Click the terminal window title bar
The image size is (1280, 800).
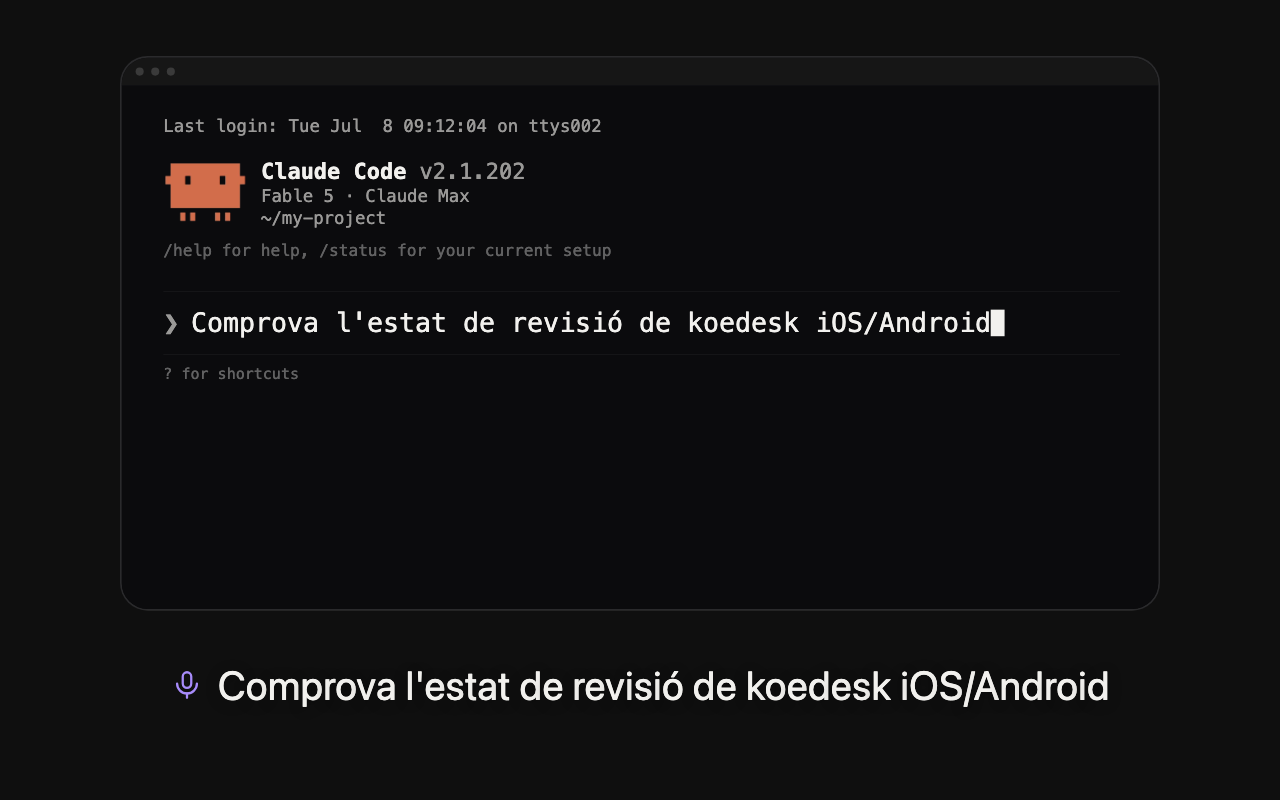pyautogui.click(x=640, y=72)
